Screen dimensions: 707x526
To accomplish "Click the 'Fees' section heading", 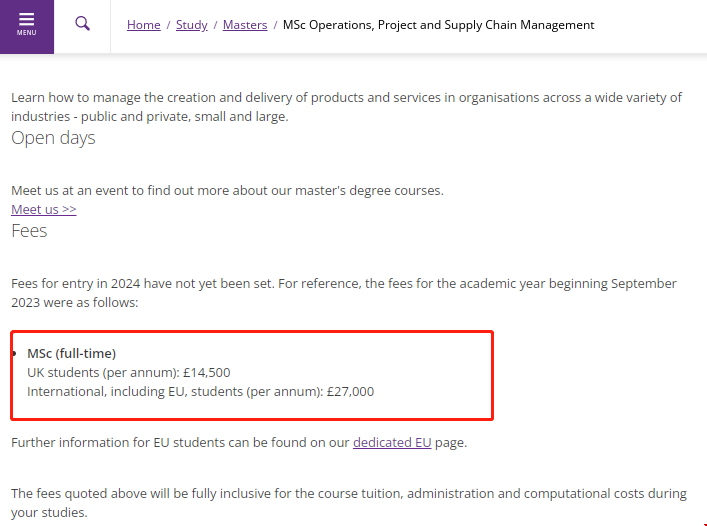I will 29,231.
